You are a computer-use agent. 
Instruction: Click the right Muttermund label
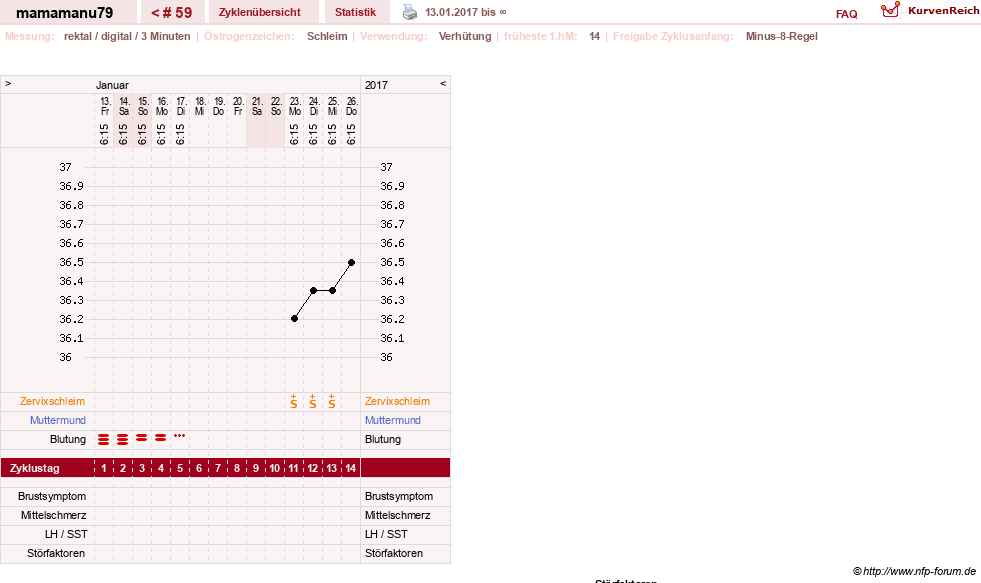(x=393, y=420)
